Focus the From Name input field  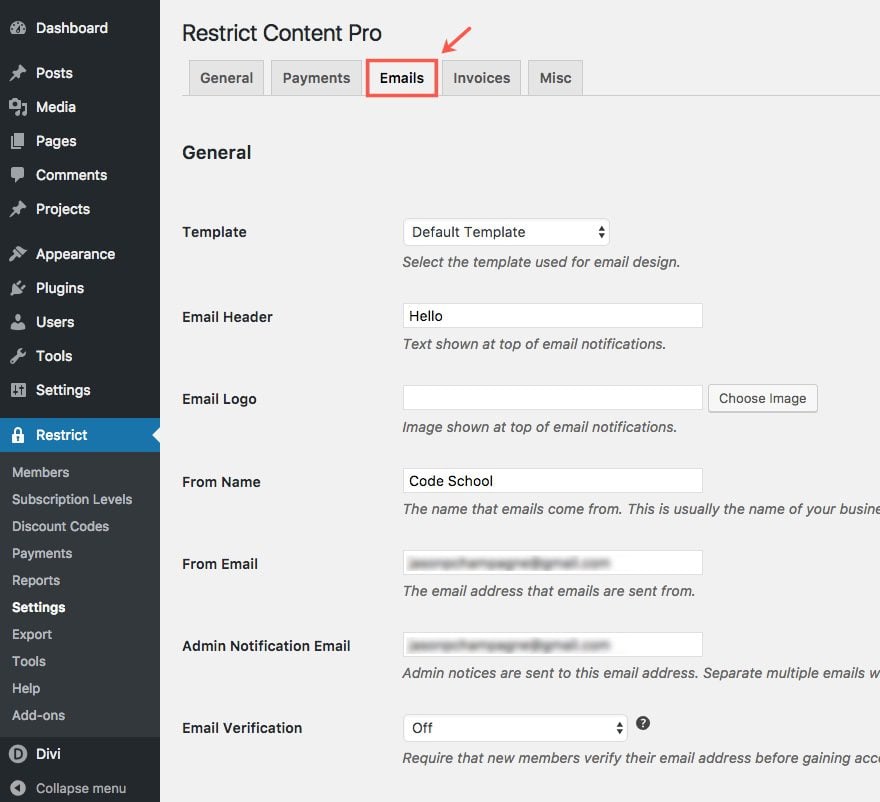[x=552, y=481]
